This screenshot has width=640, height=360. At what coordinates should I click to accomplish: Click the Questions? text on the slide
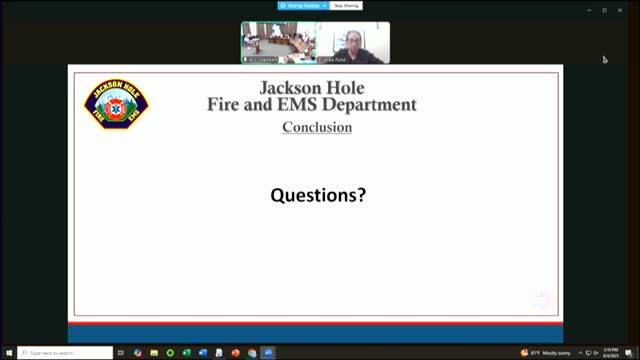click(318, 195)
